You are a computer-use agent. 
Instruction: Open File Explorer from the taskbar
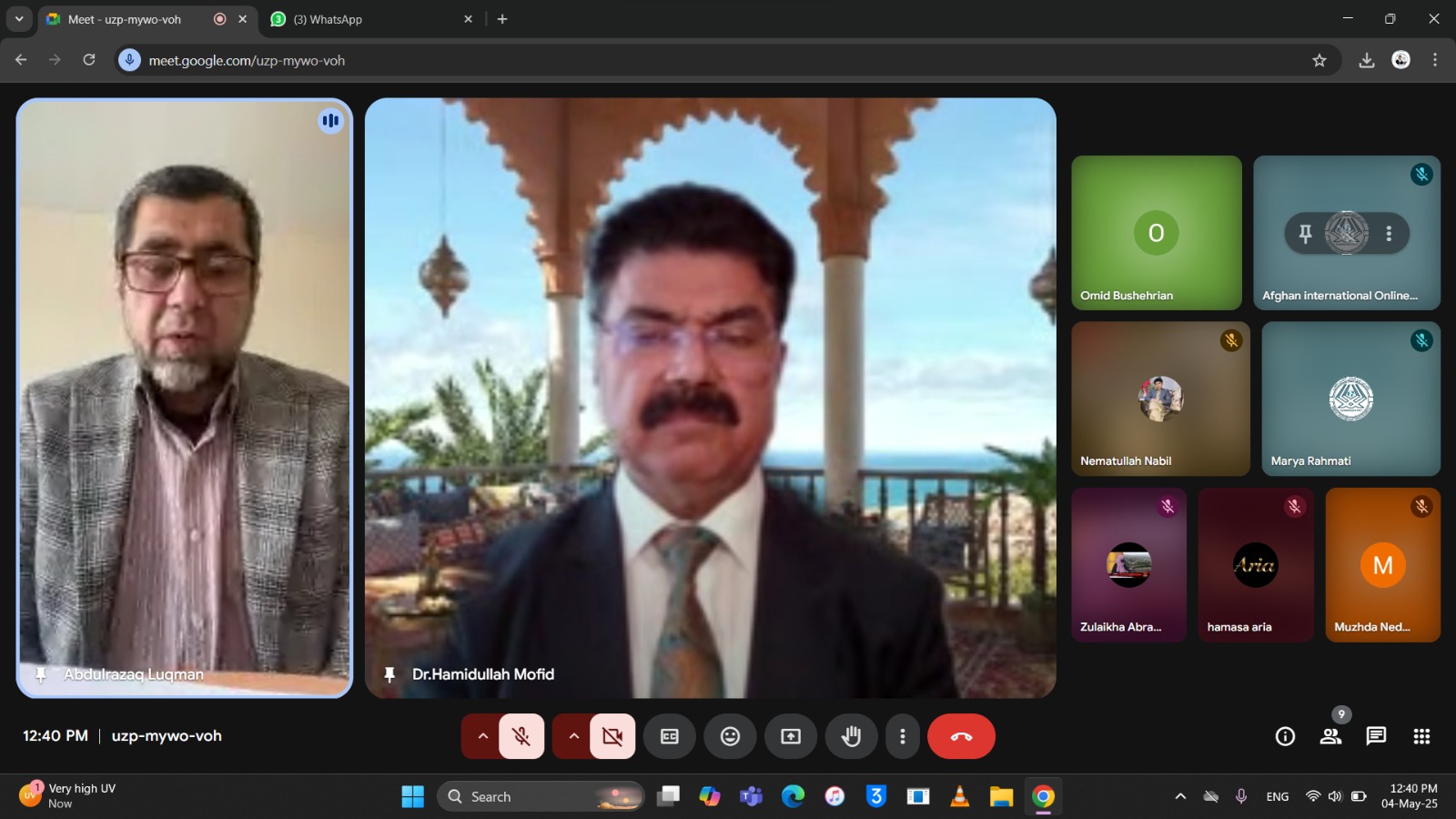1001,797
